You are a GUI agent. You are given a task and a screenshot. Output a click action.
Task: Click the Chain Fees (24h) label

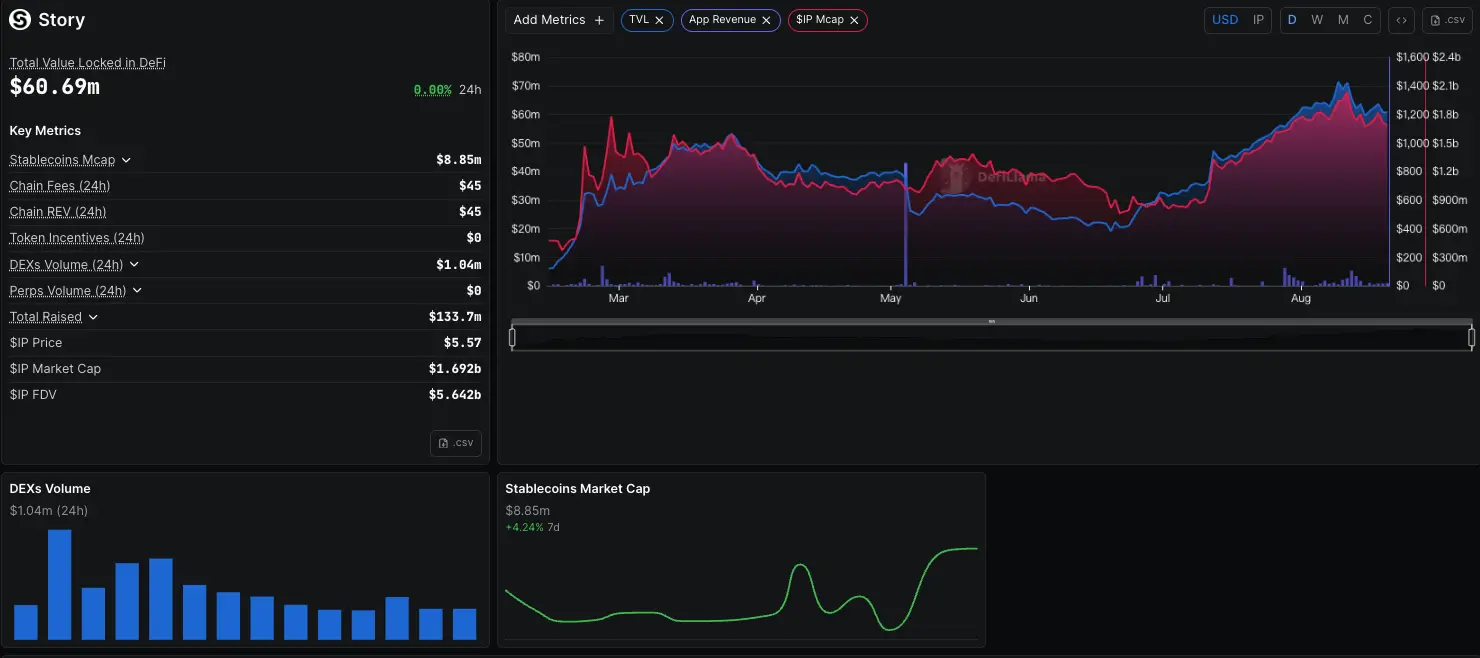pos(60,186)
